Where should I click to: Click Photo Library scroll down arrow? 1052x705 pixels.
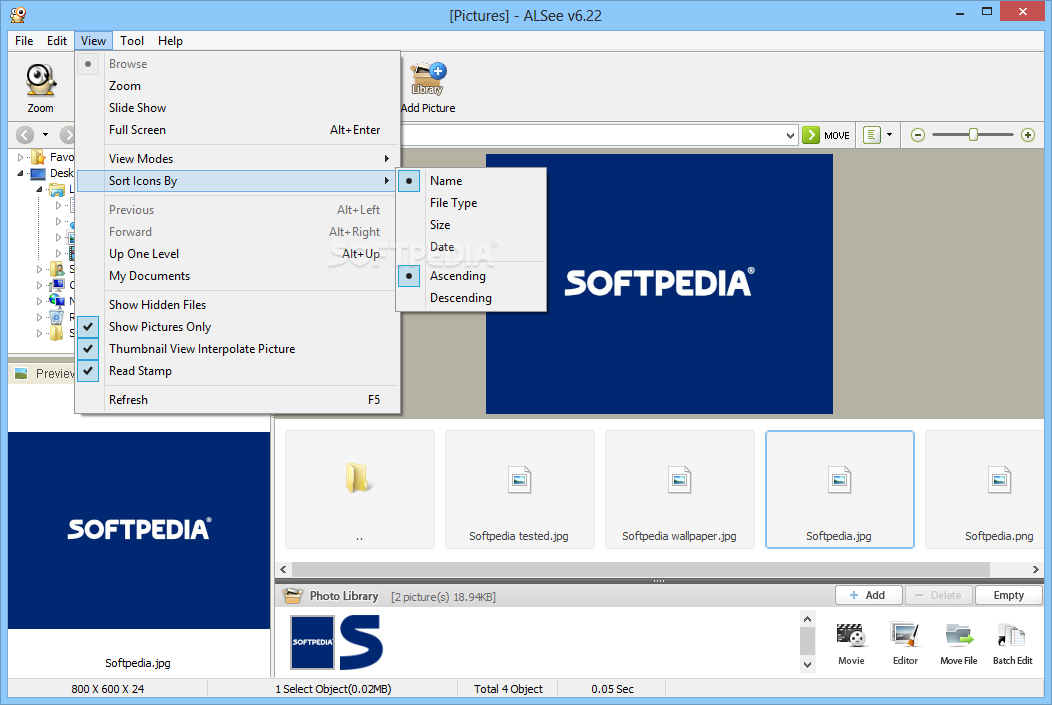click(x=808, y=665)
